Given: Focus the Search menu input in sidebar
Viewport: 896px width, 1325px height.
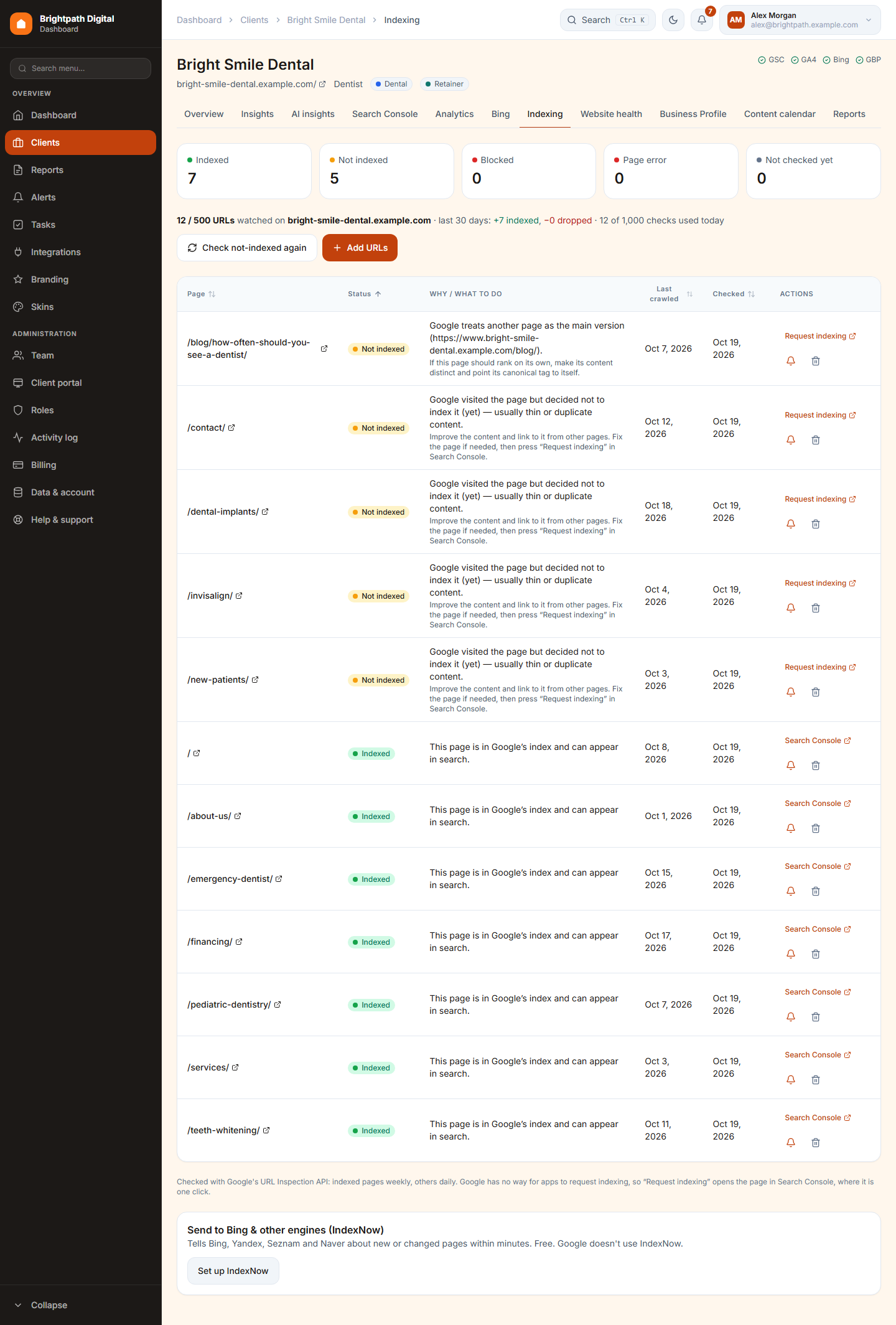Looking at the screenshot, I should (x=81, y=68).
